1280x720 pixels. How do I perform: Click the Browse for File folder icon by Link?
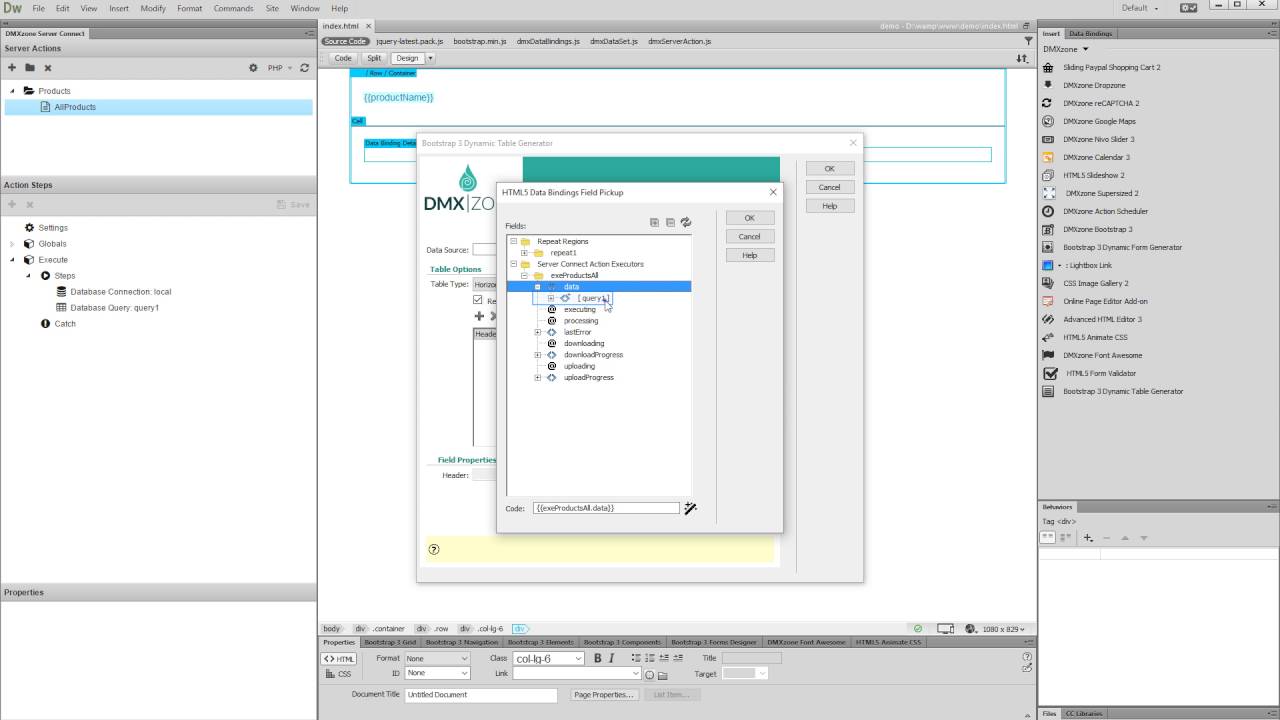point(662,674)
